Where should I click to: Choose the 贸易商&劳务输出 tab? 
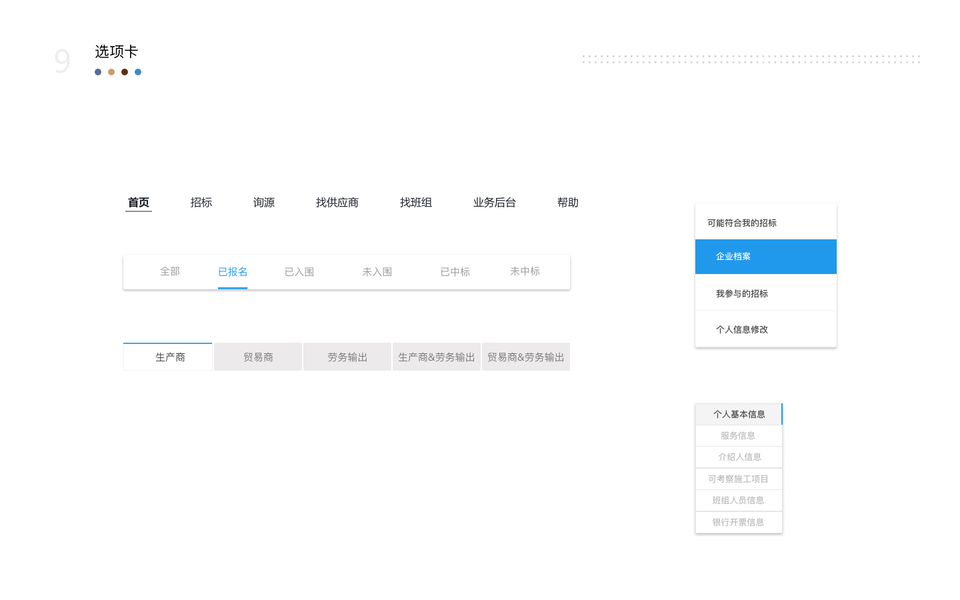[x=526, y=357]
